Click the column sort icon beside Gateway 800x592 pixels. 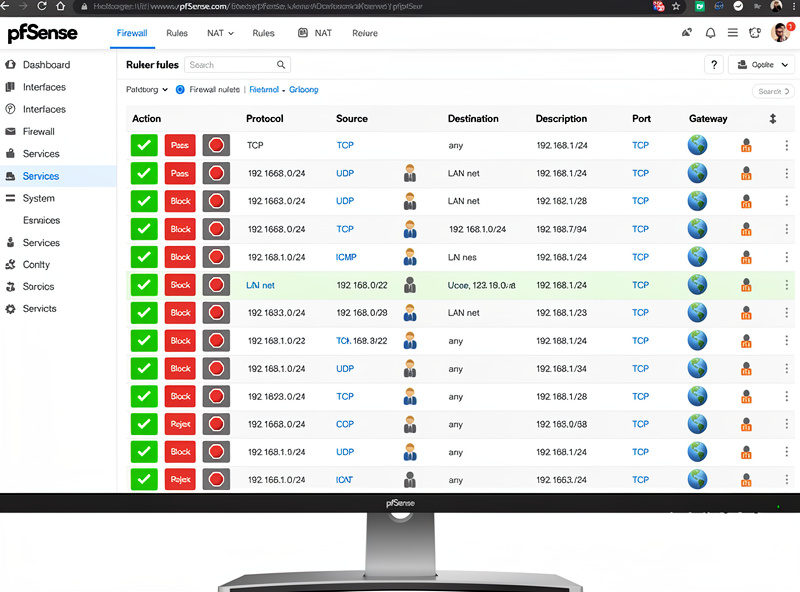(773, 119)
